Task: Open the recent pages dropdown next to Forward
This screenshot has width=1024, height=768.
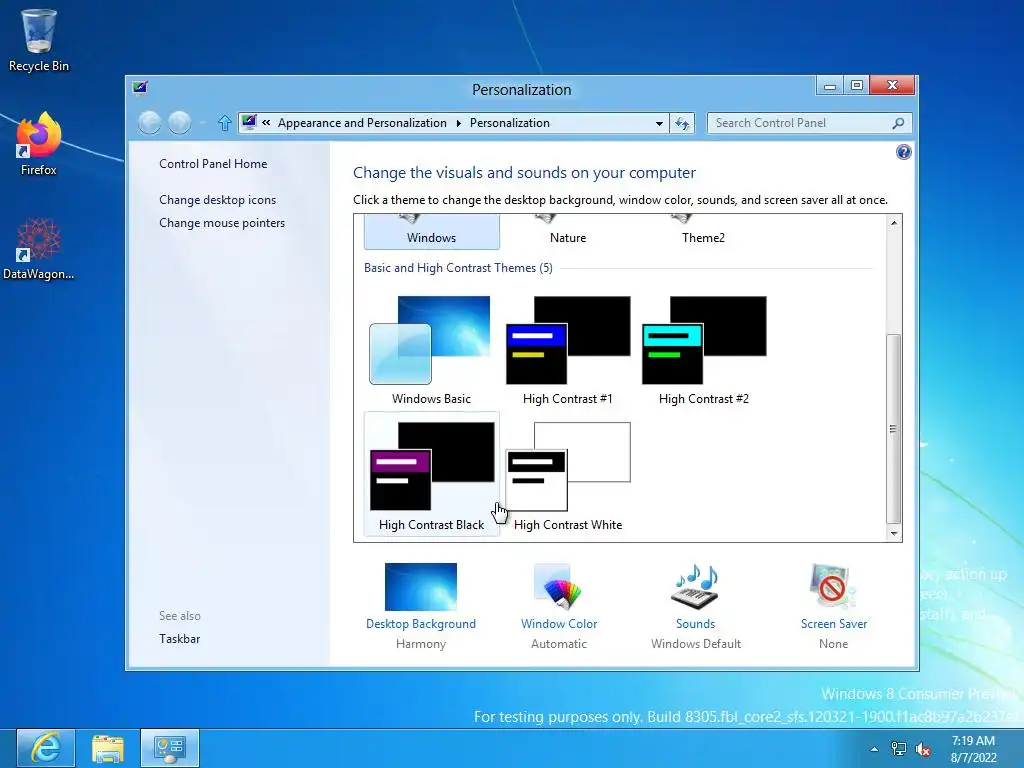Action: tap(202, 123)
